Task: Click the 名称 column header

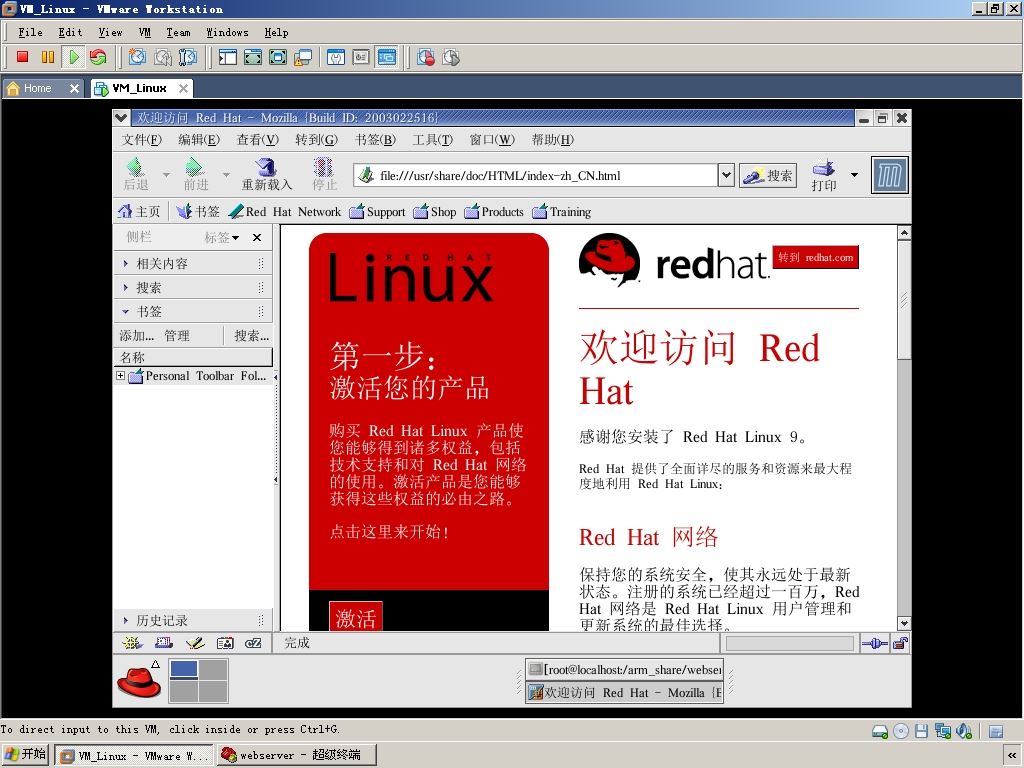Action: pos(193,357)
